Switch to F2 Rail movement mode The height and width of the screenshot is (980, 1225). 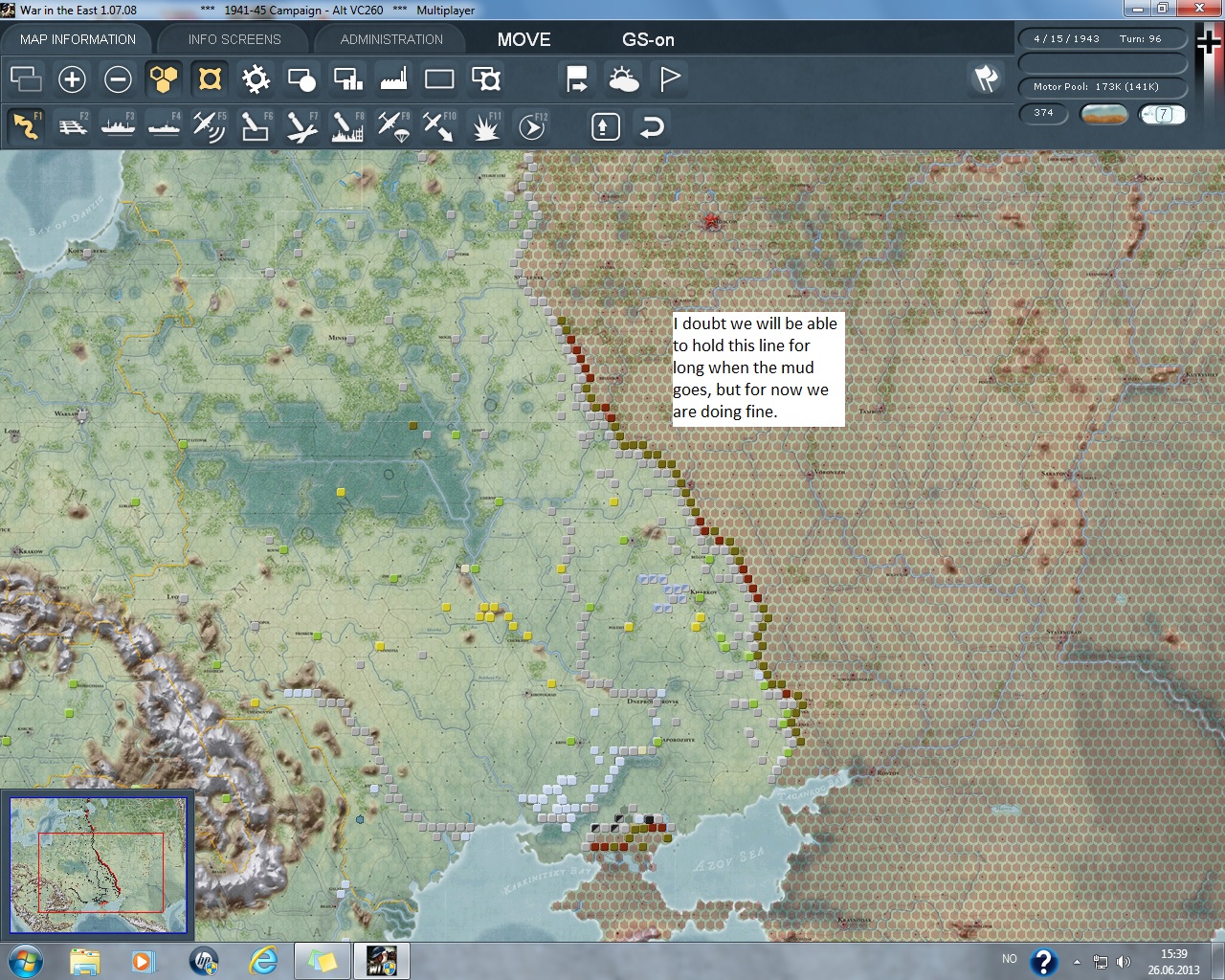(72, 126)
